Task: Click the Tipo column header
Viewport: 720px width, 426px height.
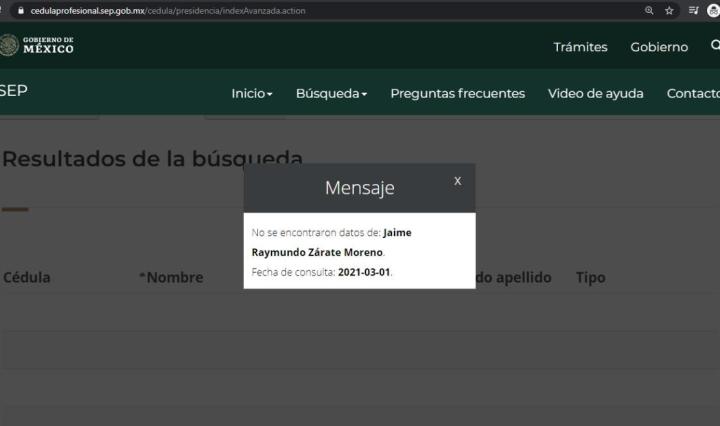Action: 590,278
